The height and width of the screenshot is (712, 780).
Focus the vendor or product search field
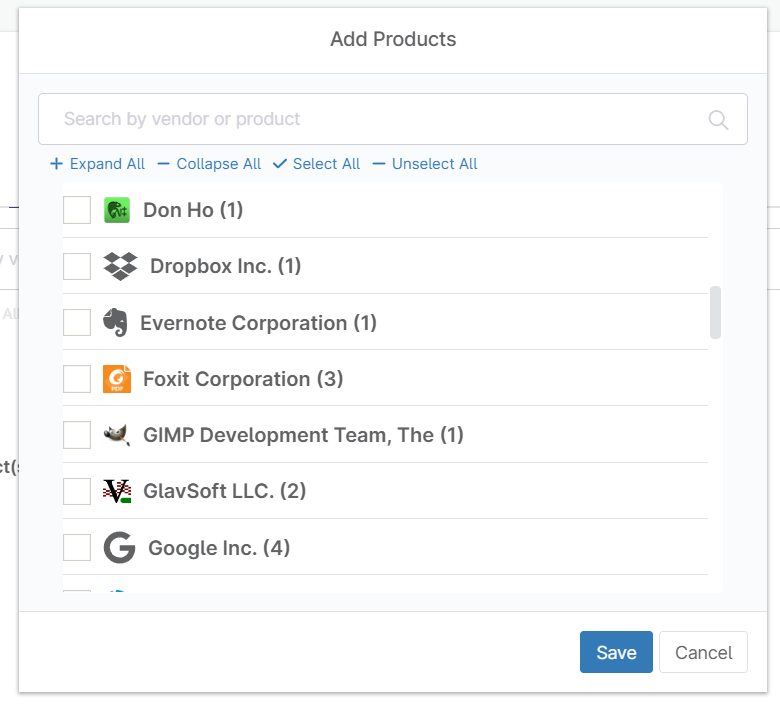point(392,119)
